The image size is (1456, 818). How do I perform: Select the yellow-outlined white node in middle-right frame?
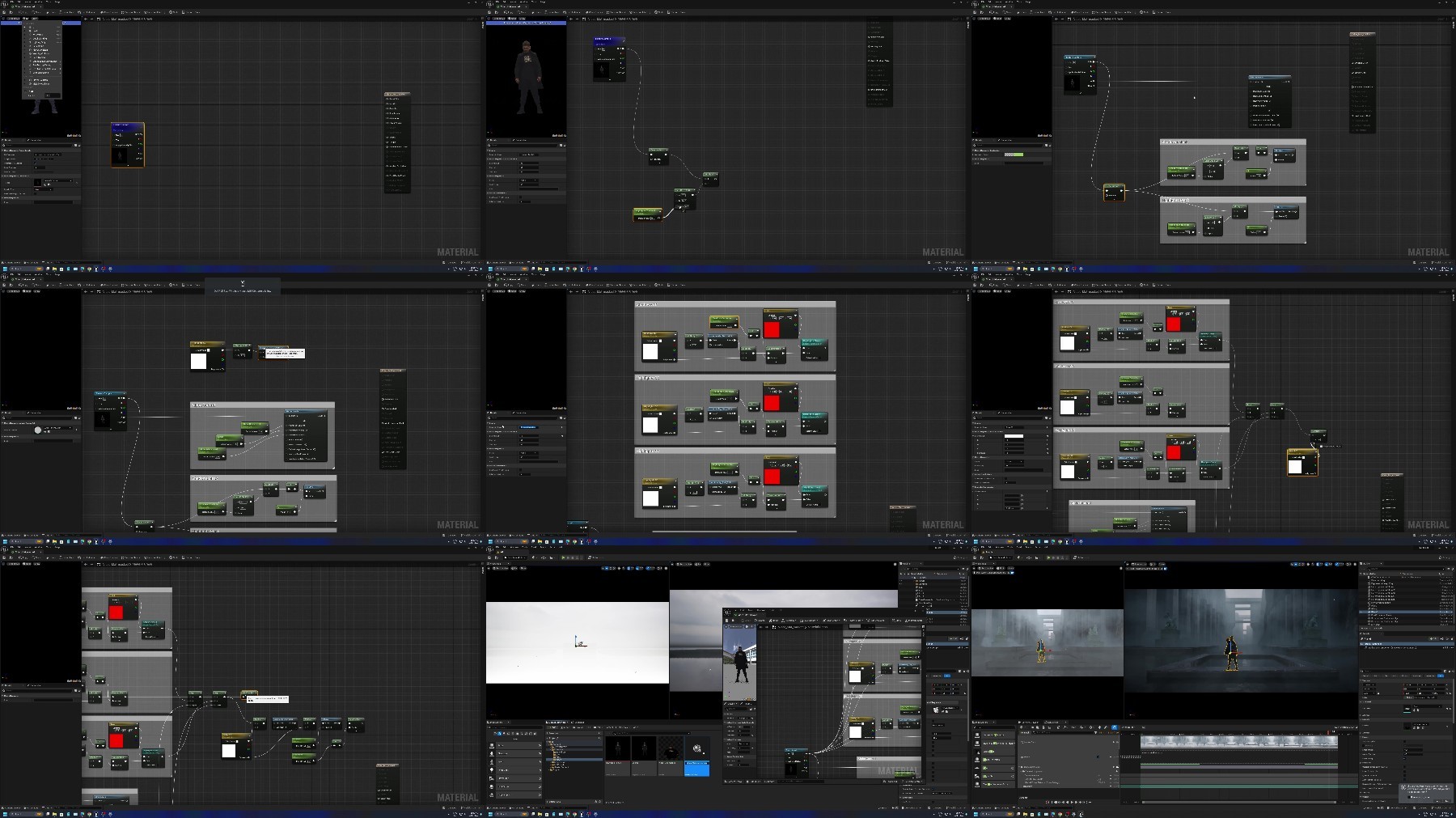point(1302,463)
